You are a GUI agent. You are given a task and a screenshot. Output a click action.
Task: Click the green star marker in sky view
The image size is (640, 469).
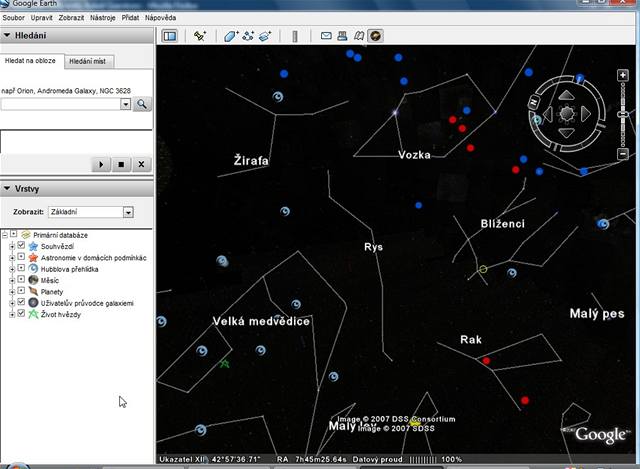(x=224, y=363)
